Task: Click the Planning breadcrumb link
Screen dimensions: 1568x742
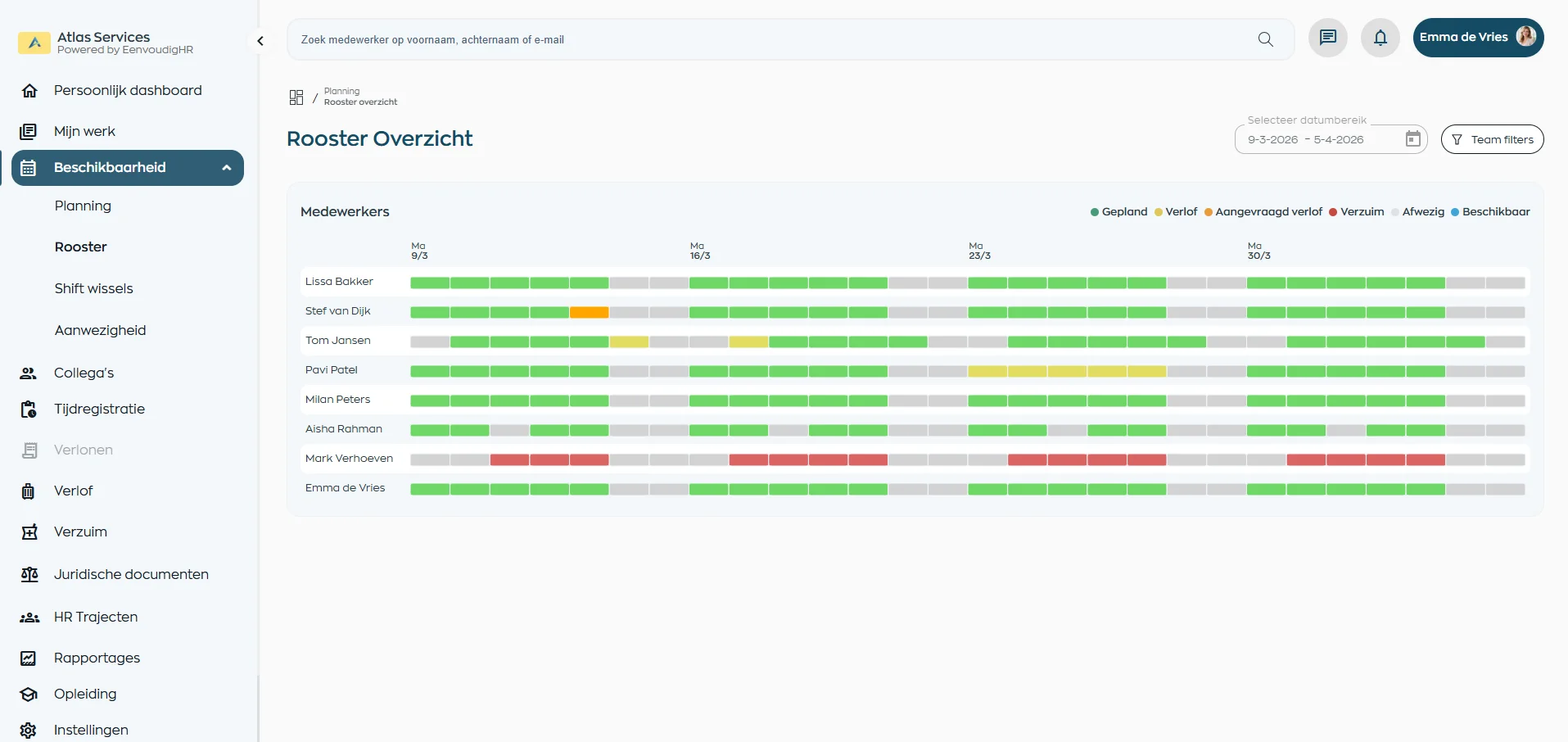Action: point(341,91)
